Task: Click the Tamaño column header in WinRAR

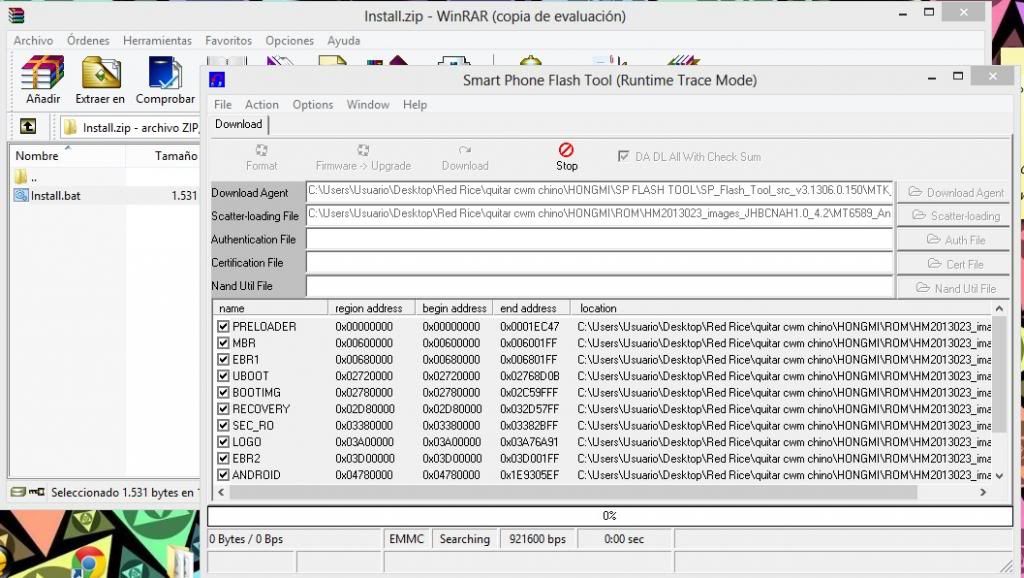Action: coord(163,155)
